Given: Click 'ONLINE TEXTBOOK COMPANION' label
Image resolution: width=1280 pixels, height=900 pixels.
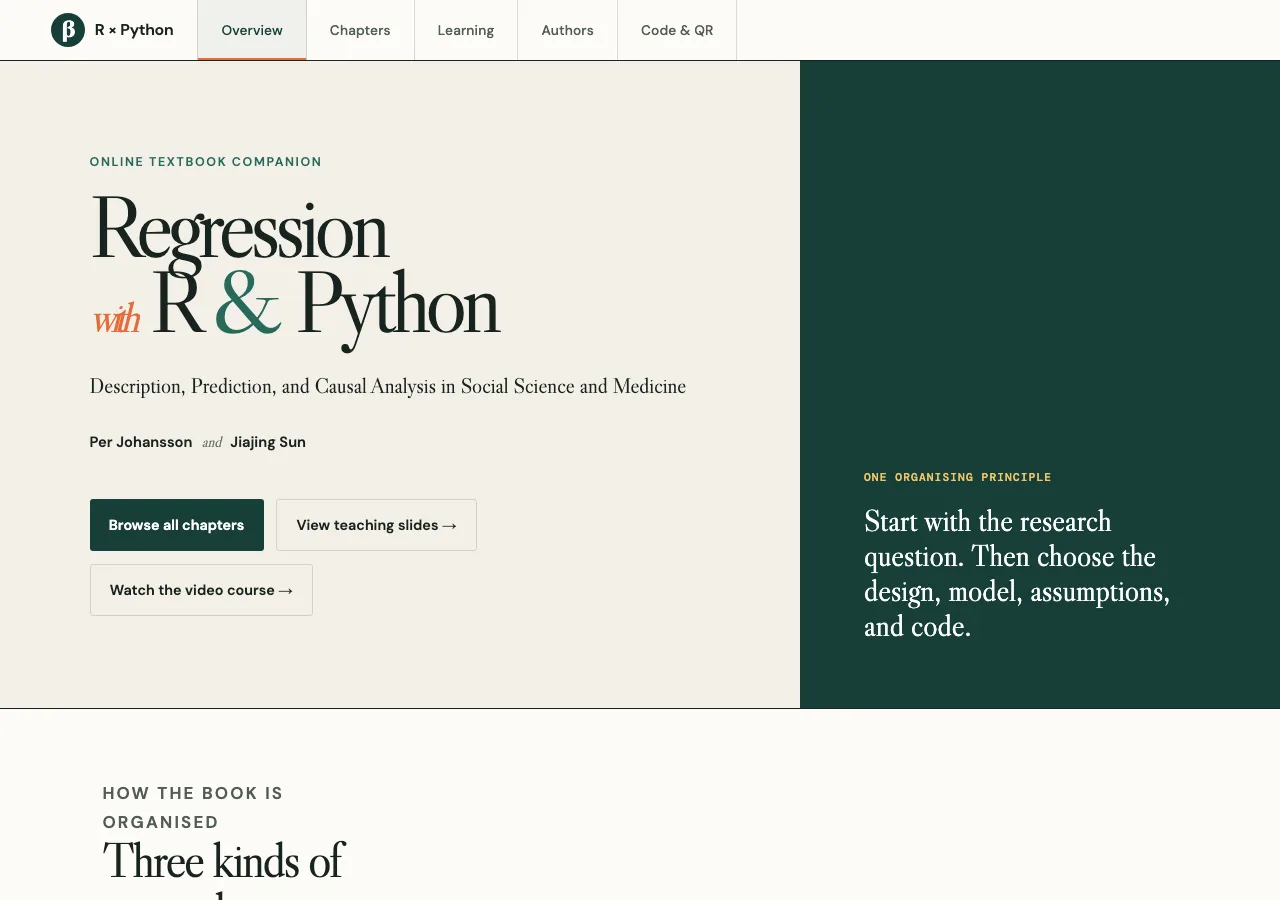Looking at the screenshot, I should click(x=206, y=162).
